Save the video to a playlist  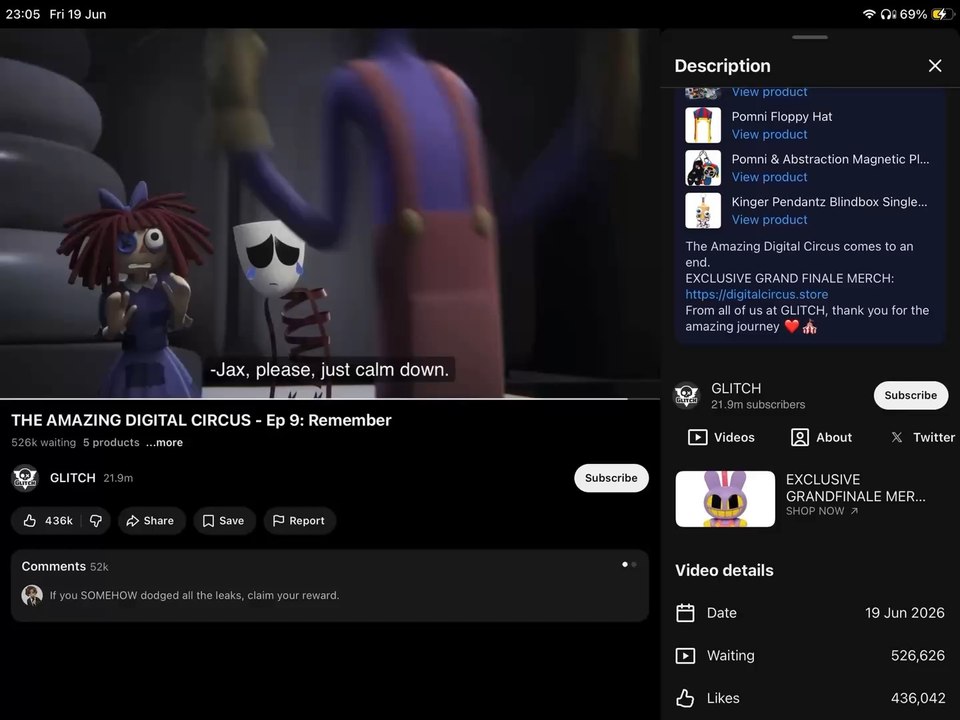click(223, 520)
